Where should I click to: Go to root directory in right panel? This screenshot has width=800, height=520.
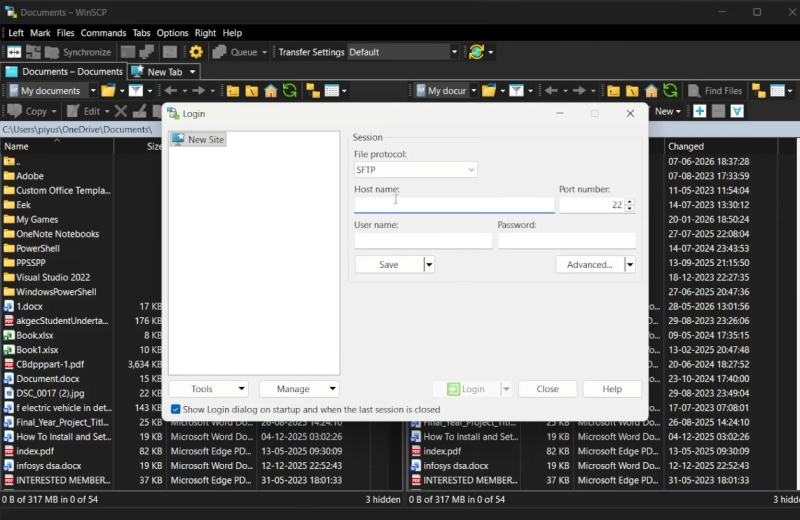click(x=632, y=91)
